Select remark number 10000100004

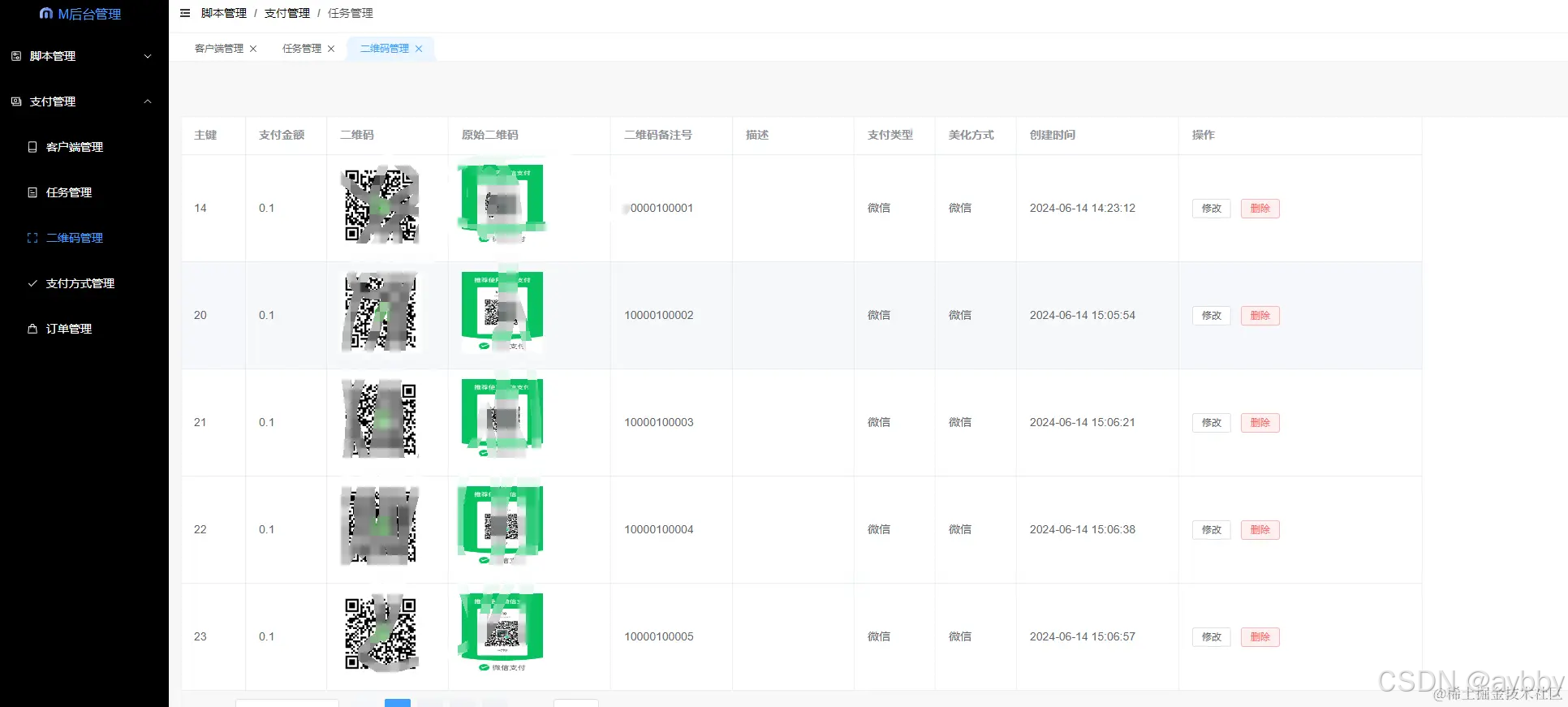[x=659, y=529]
